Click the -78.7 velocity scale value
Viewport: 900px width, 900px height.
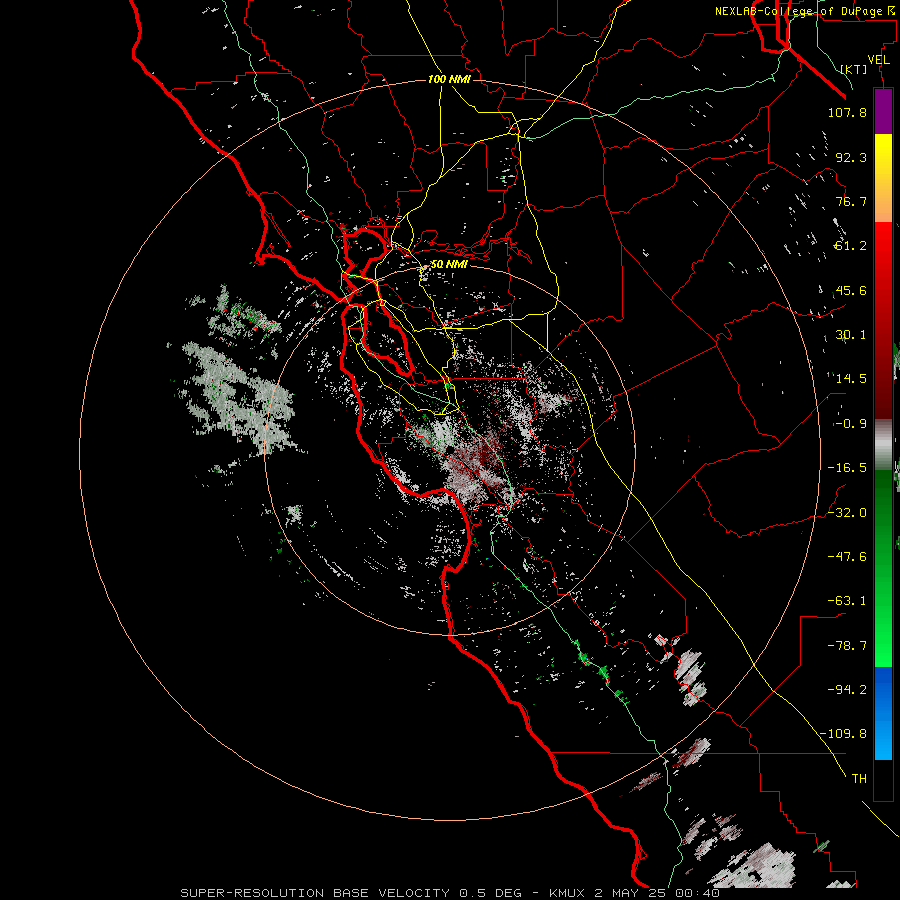coord(847,646)
